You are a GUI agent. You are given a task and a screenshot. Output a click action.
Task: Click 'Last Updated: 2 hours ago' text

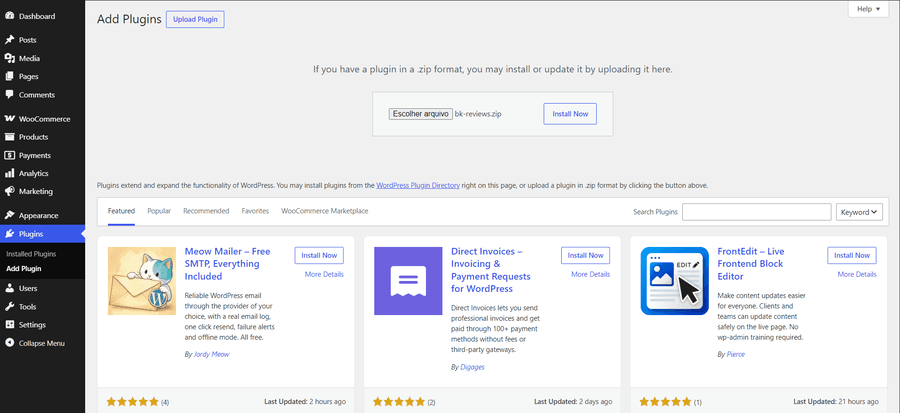point(305,402)
